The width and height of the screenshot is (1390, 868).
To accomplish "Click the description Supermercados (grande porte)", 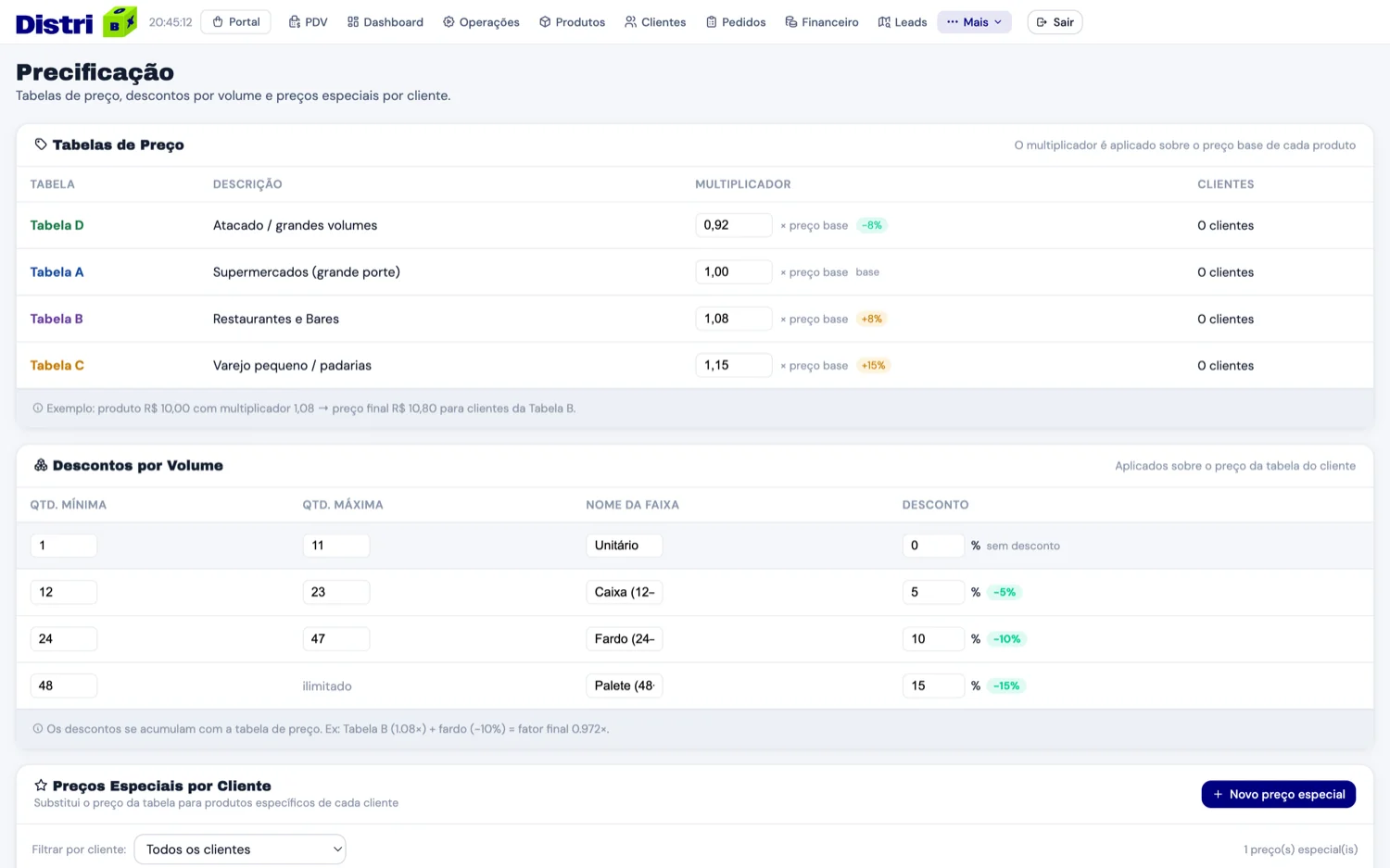I will 307,272.
